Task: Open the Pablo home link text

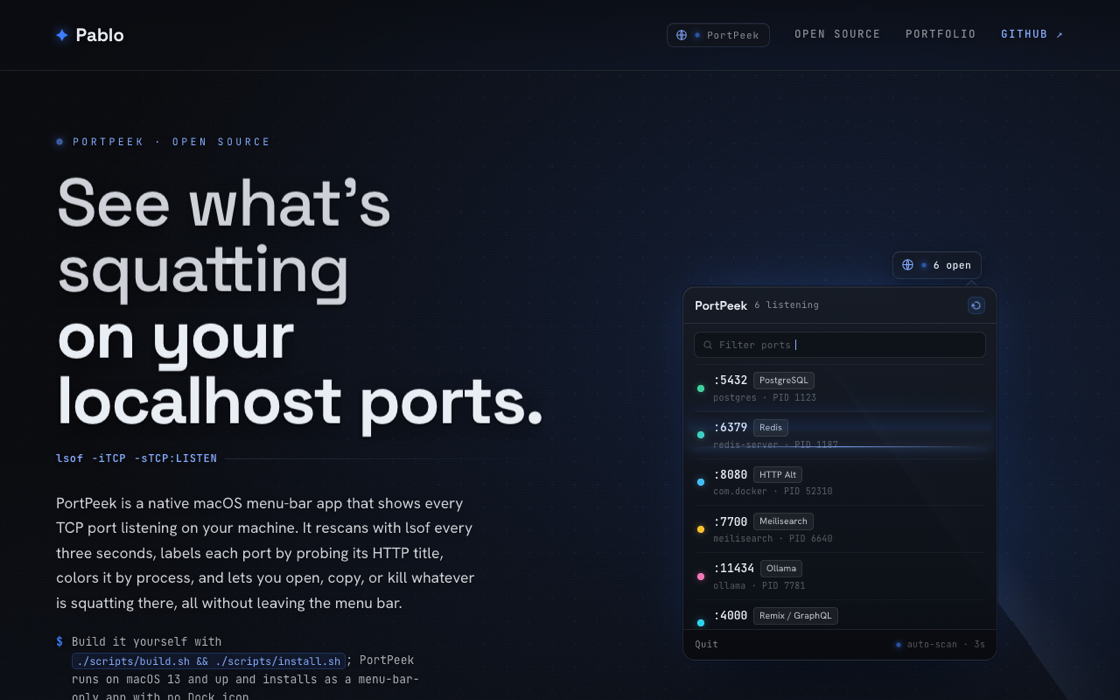Action: pyautogui.click(x=99, y=35)
